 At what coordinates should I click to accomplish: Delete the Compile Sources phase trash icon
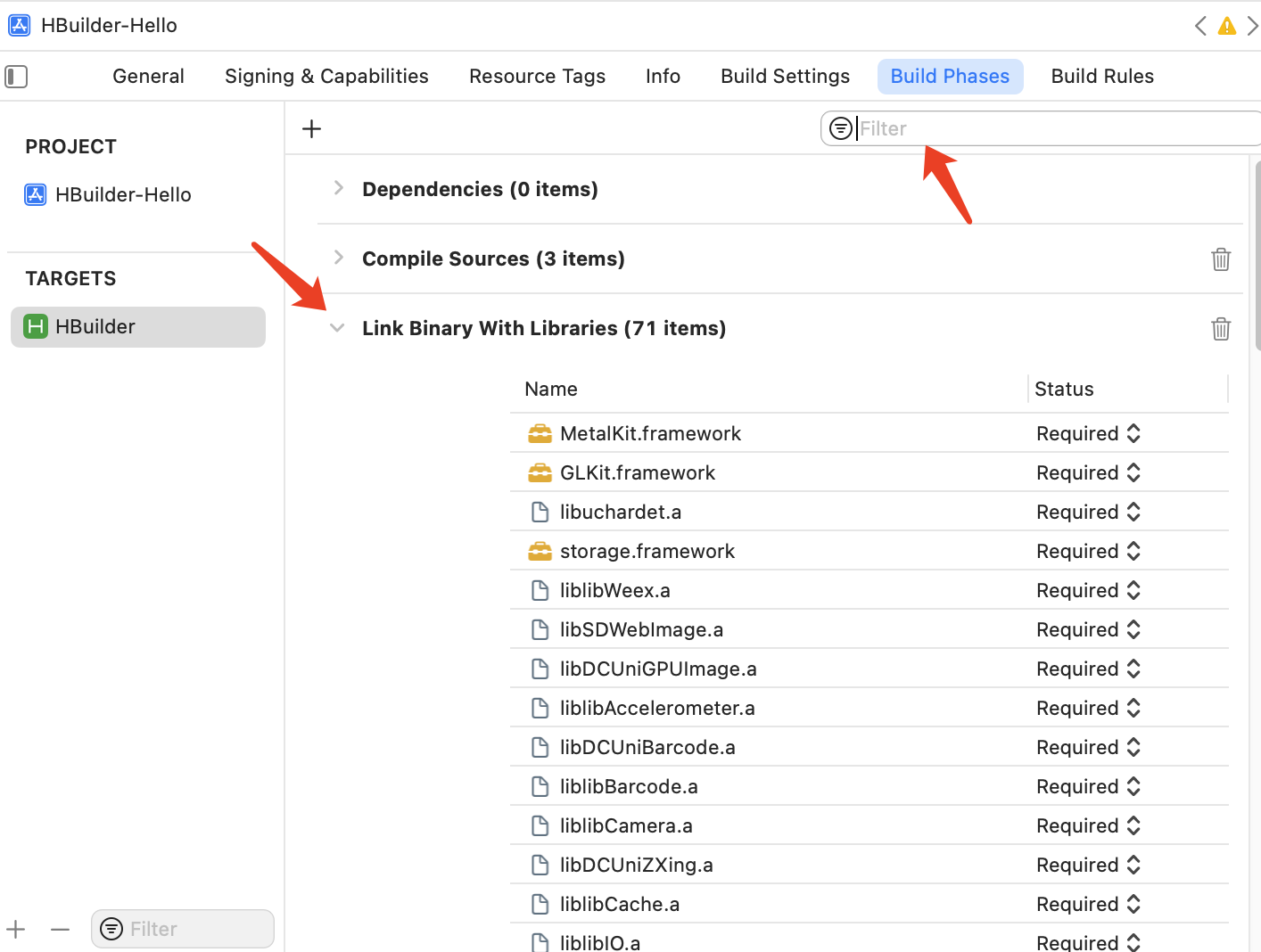tap(1221, 259)
